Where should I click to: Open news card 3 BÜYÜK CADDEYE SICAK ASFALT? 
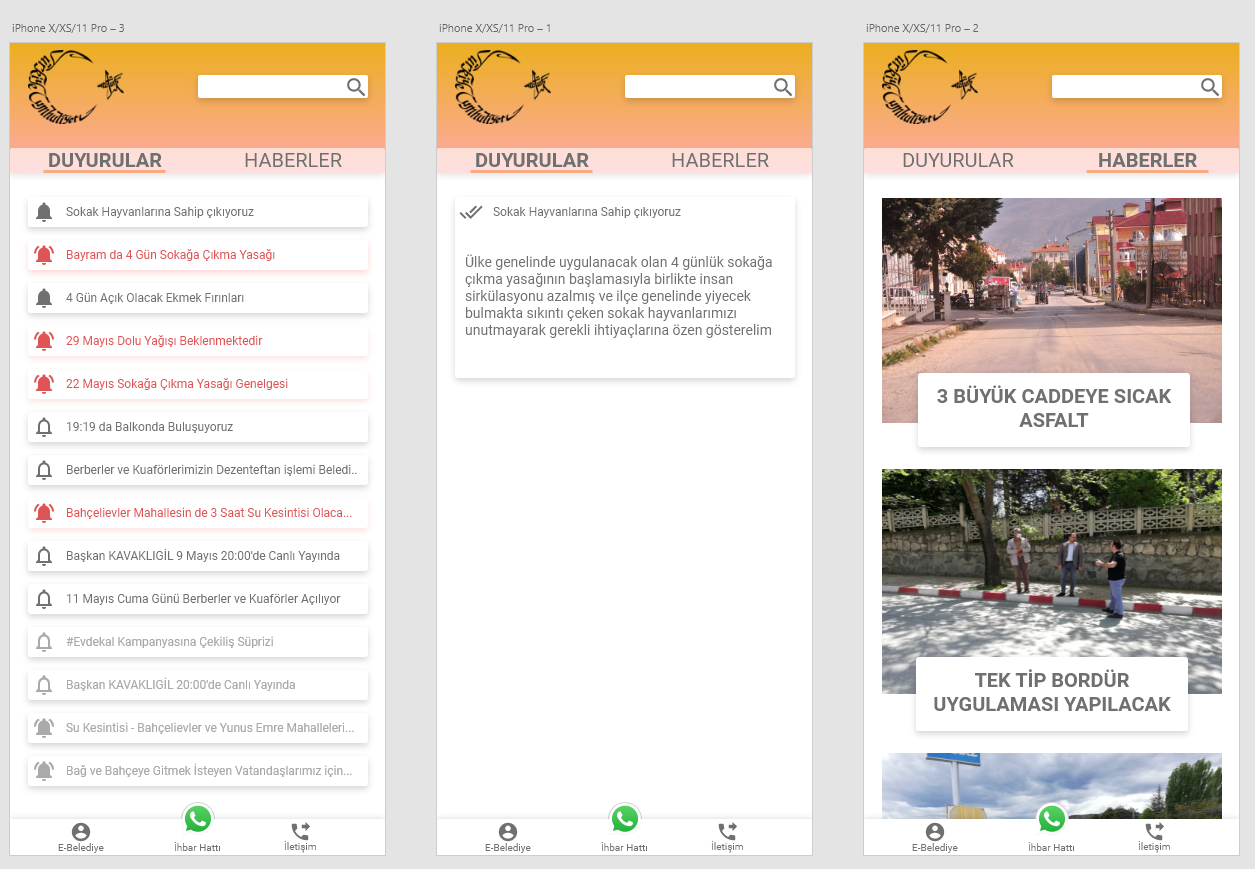coord(1054,409)
